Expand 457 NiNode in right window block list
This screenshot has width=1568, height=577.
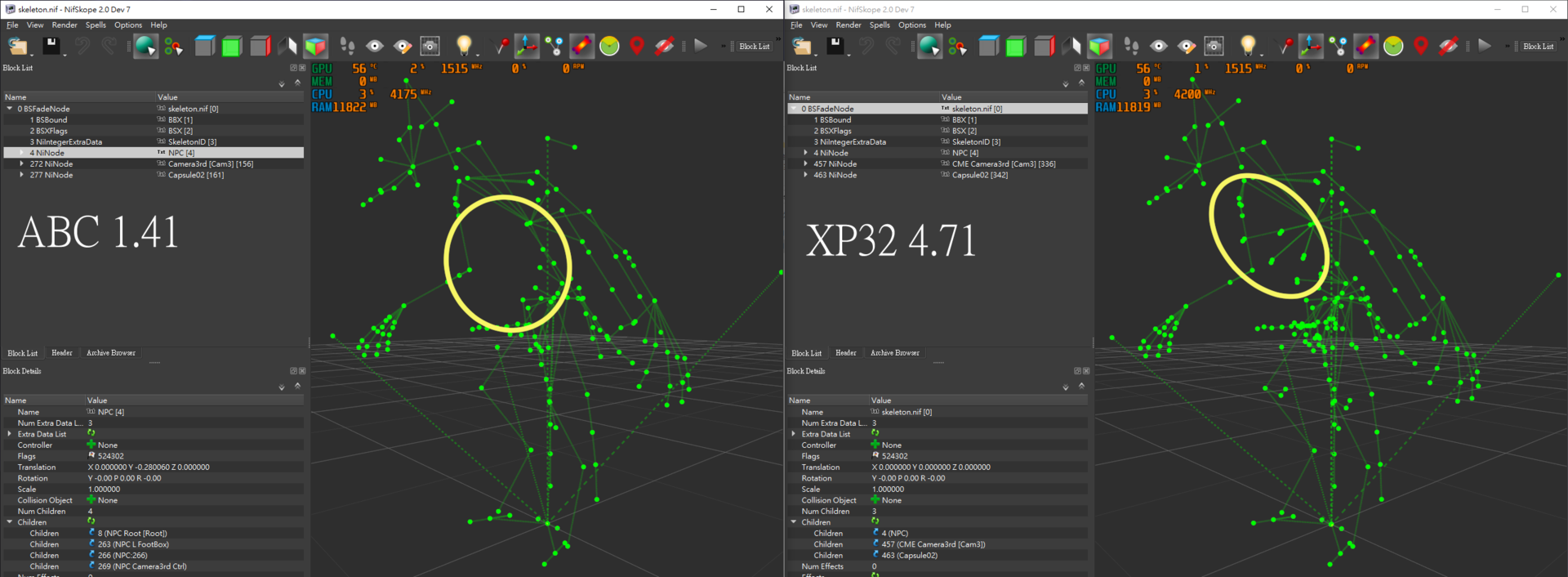coord(806,163)
